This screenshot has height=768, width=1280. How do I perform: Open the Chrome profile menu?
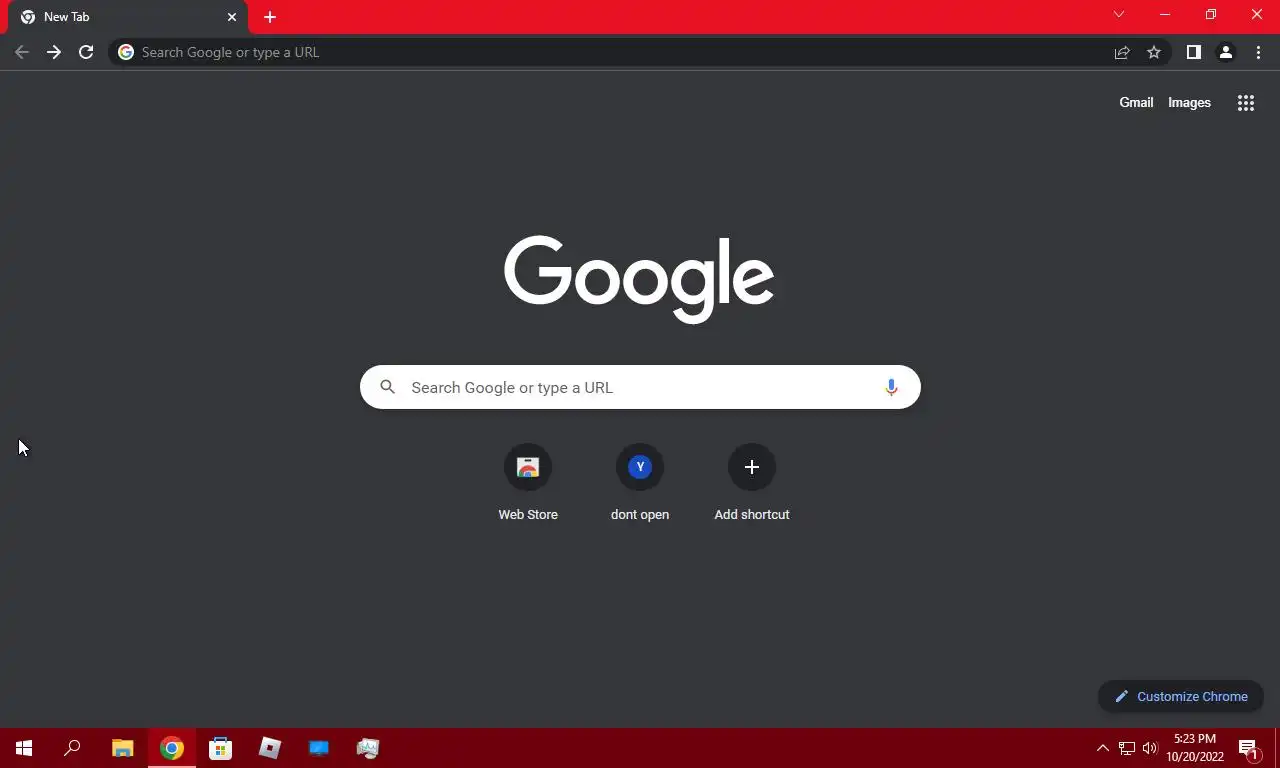coord(1225,52)
